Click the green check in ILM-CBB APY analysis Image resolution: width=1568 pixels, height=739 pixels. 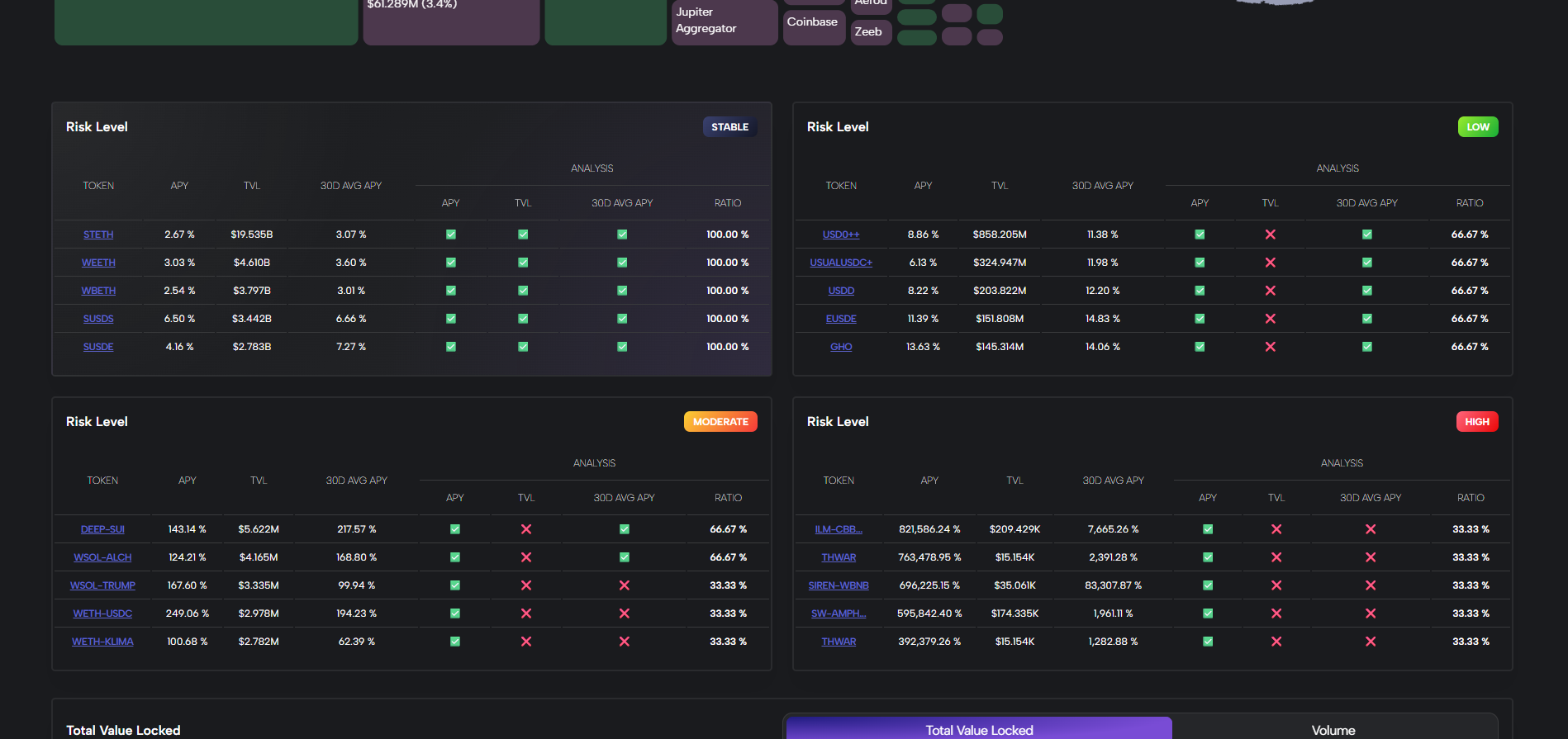coord(1207,529)
